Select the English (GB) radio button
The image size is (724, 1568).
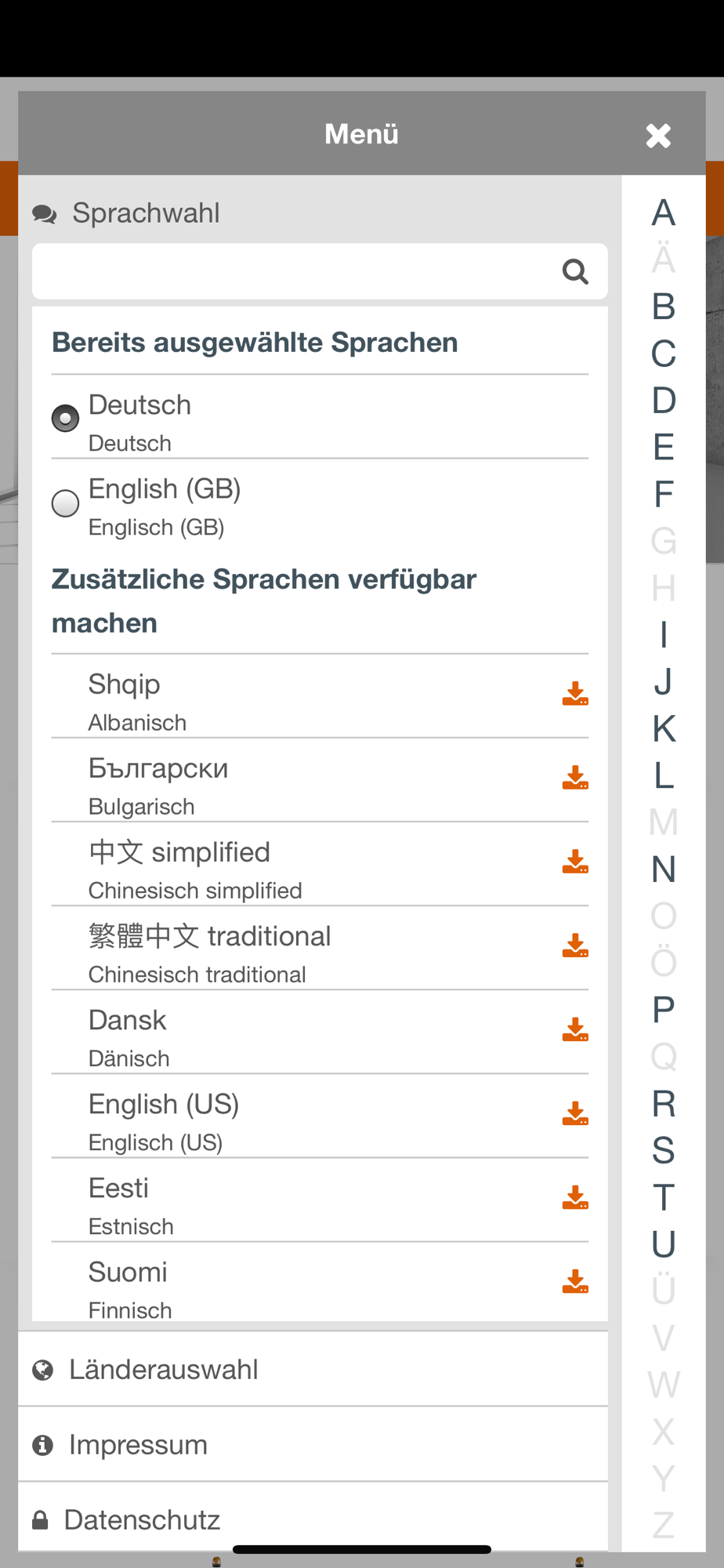click(x=66, y=503)
